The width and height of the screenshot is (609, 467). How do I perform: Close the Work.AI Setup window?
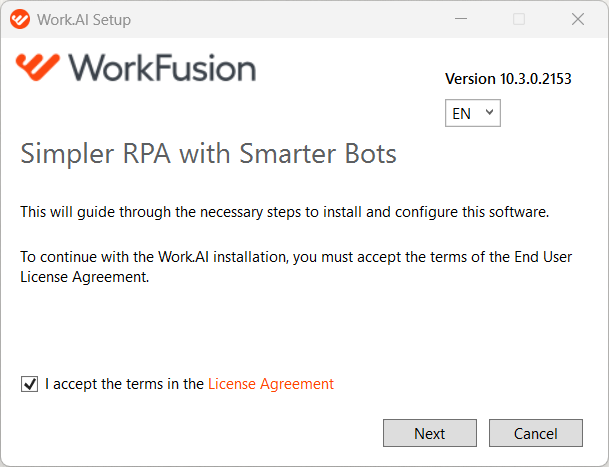click(x=578, y=19)
